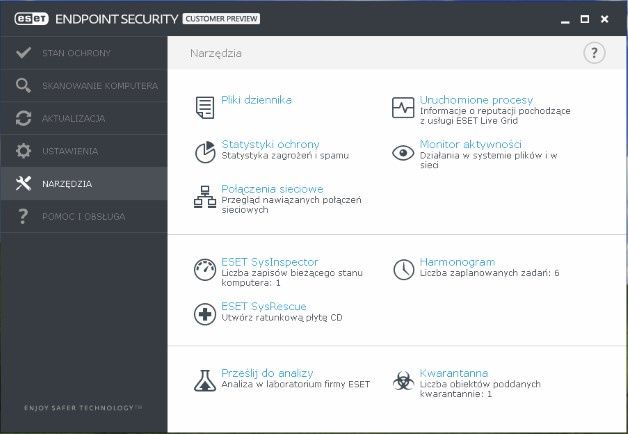Open the Stan ochrony section
Image resolution: width=628 pixels, height=434 pixels.
(84, 53)
